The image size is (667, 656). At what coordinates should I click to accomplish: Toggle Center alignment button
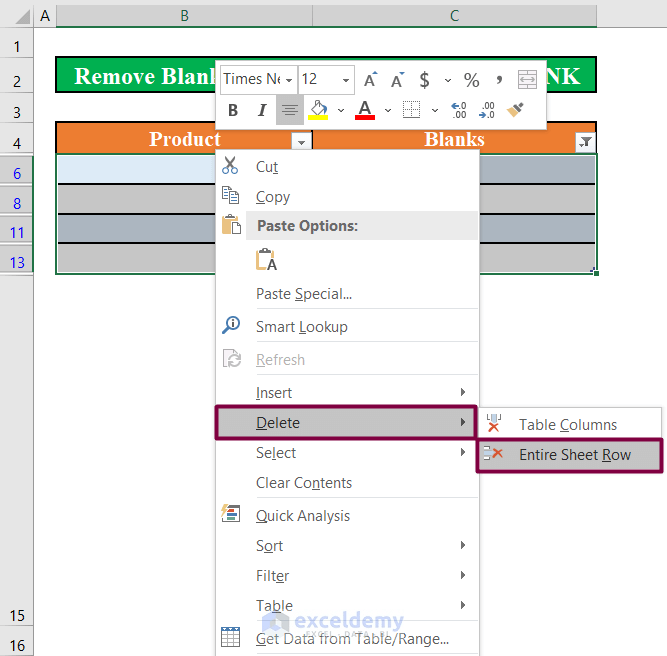[x=290, y=110]
